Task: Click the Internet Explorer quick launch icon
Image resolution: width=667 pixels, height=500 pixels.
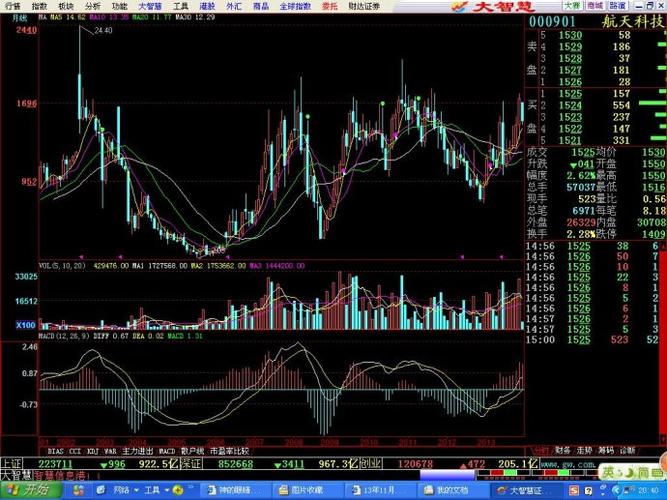Action: (x=100, y=490)
